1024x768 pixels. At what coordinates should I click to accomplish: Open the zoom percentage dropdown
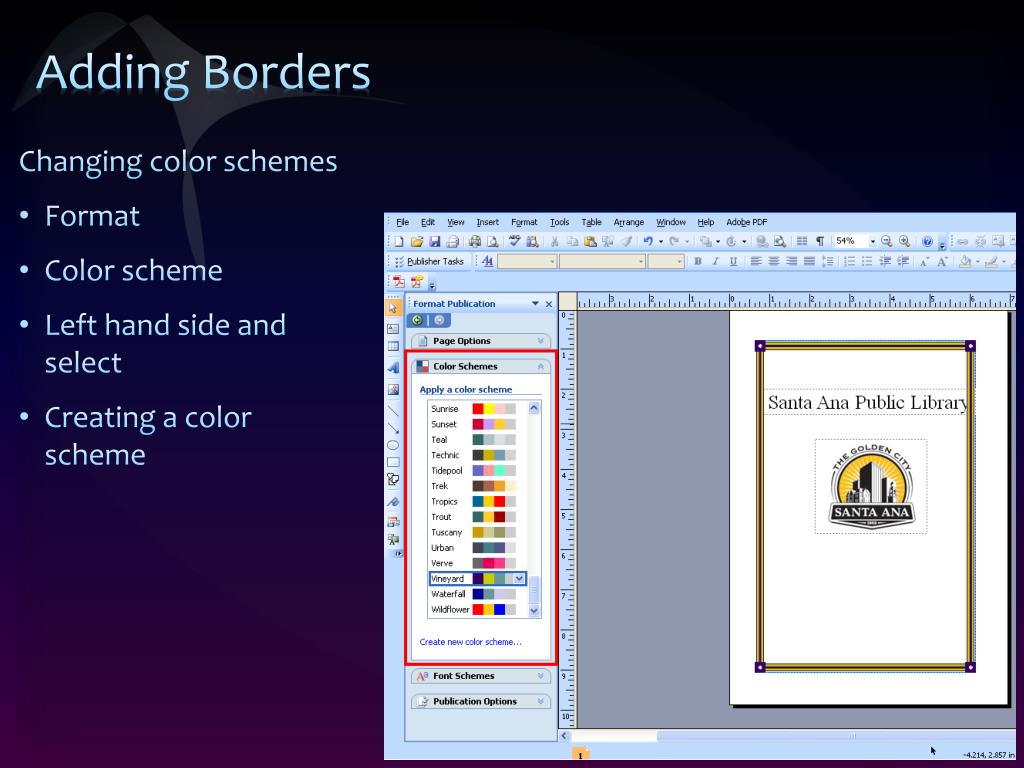tap(872, 242)
